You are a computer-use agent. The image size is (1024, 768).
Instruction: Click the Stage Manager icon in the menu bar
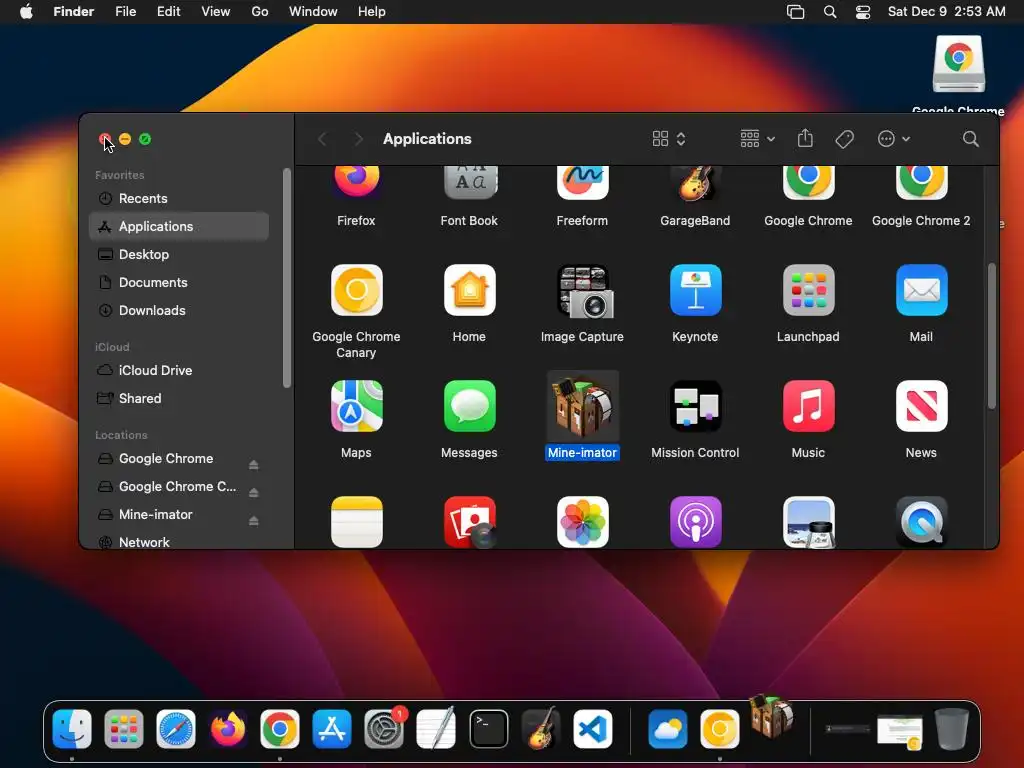[795, 12]
